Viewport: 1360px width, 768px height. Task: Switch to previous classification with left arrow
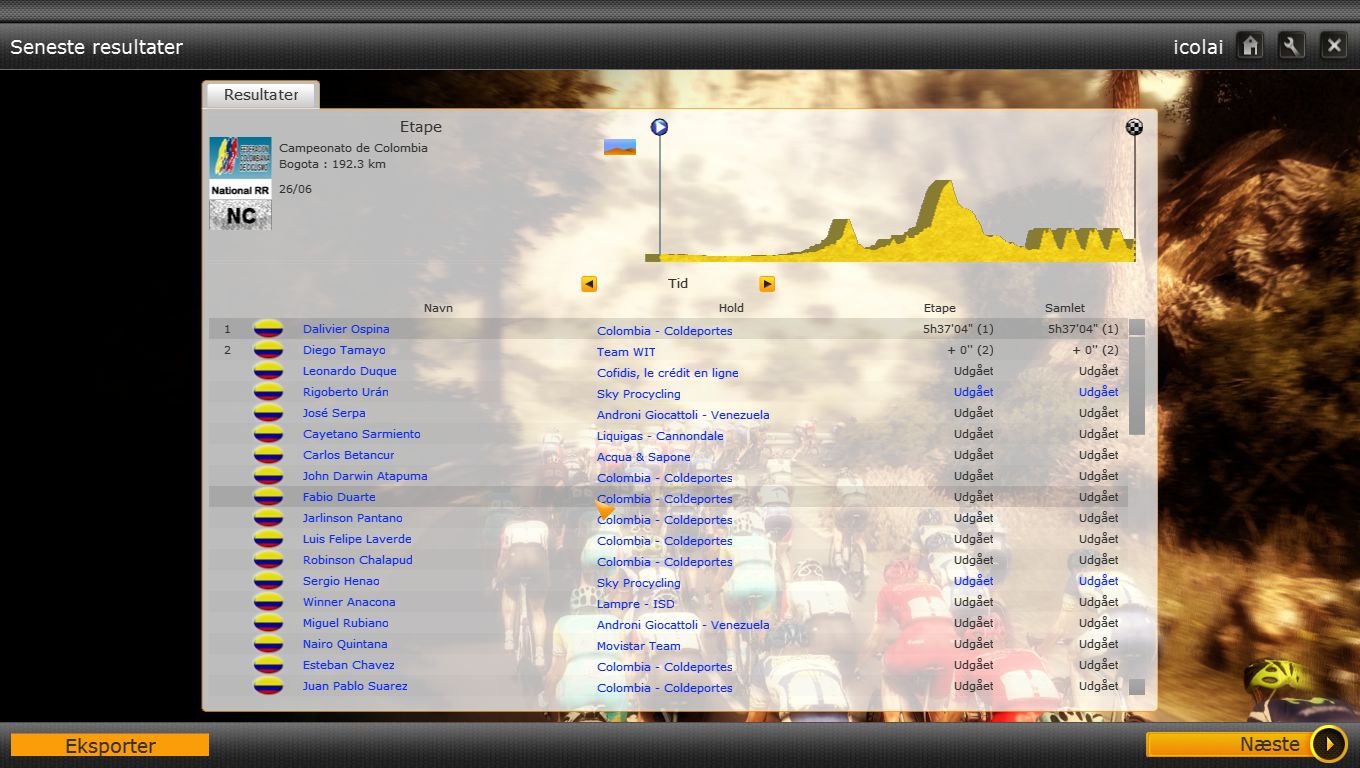point(589,284)
